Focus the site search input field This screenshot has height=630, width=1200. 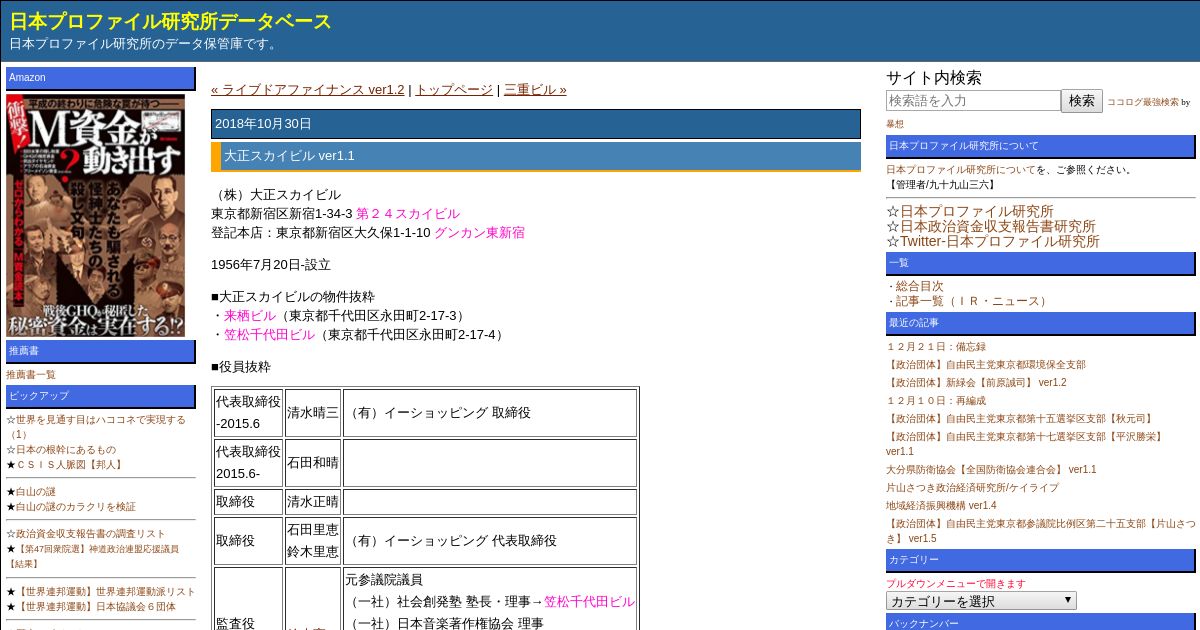click(973, 101)
